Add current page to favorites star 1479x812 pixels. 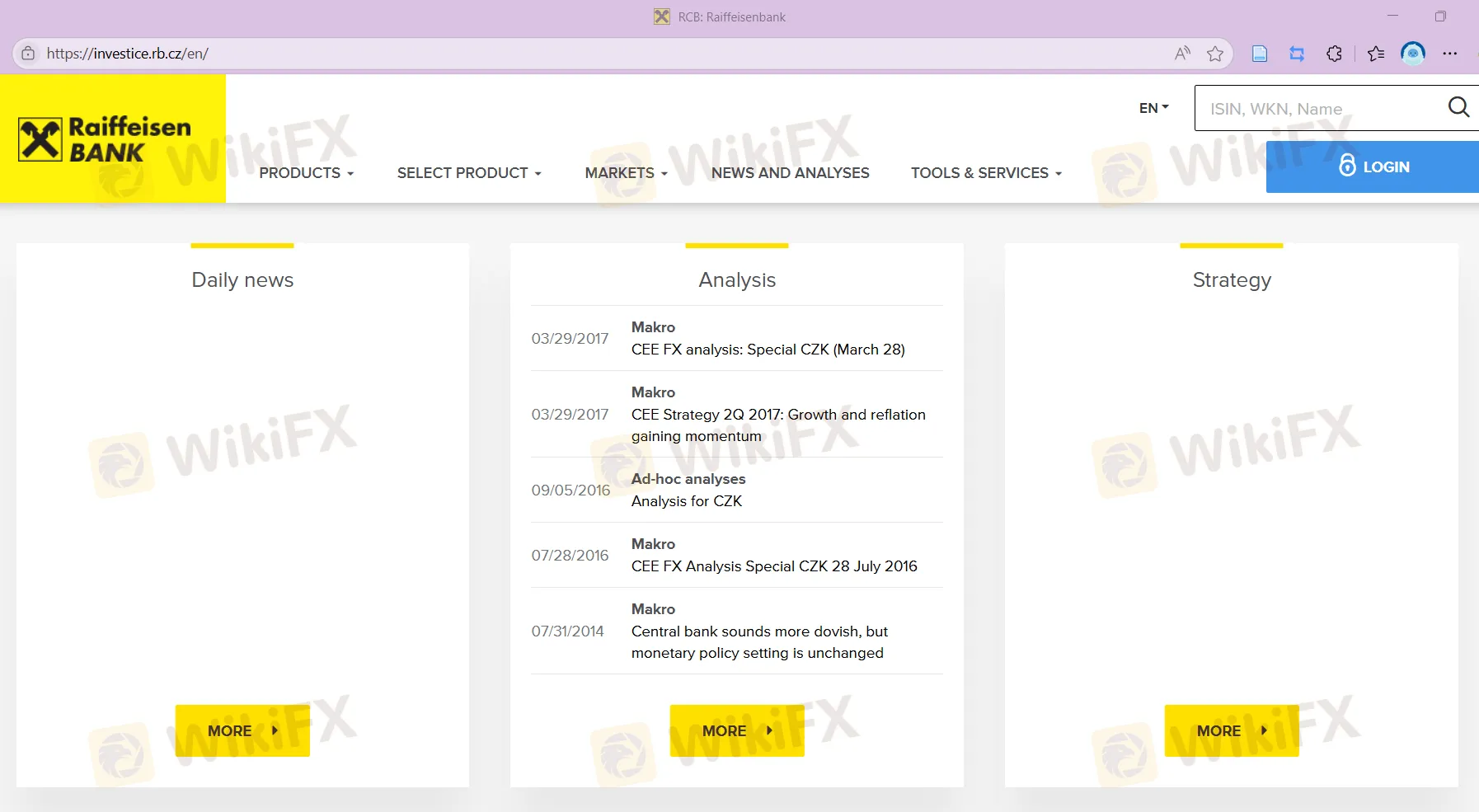coord(1214,53)
